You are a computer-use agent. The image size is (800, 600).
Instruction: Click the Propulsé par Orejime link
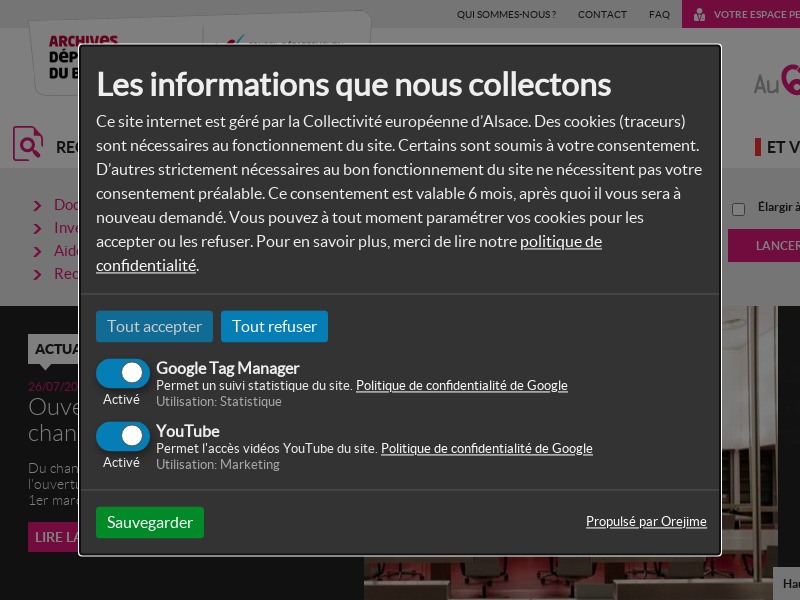pyautogui.click(x=646, y=521)
